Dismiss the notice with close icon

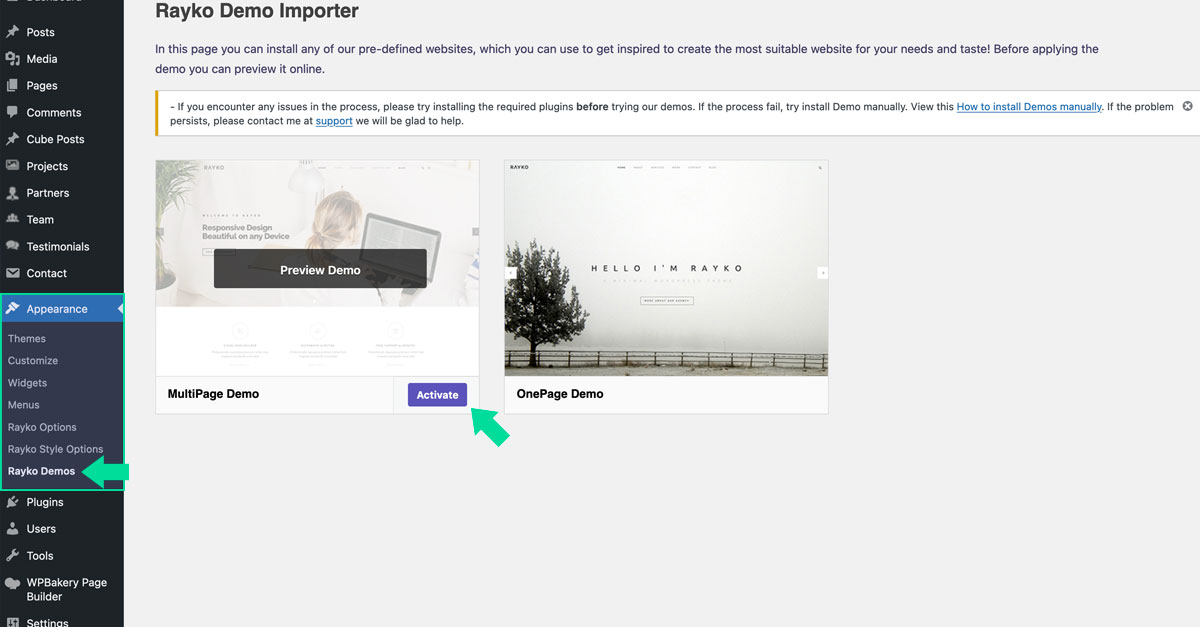coord(1187,106)
